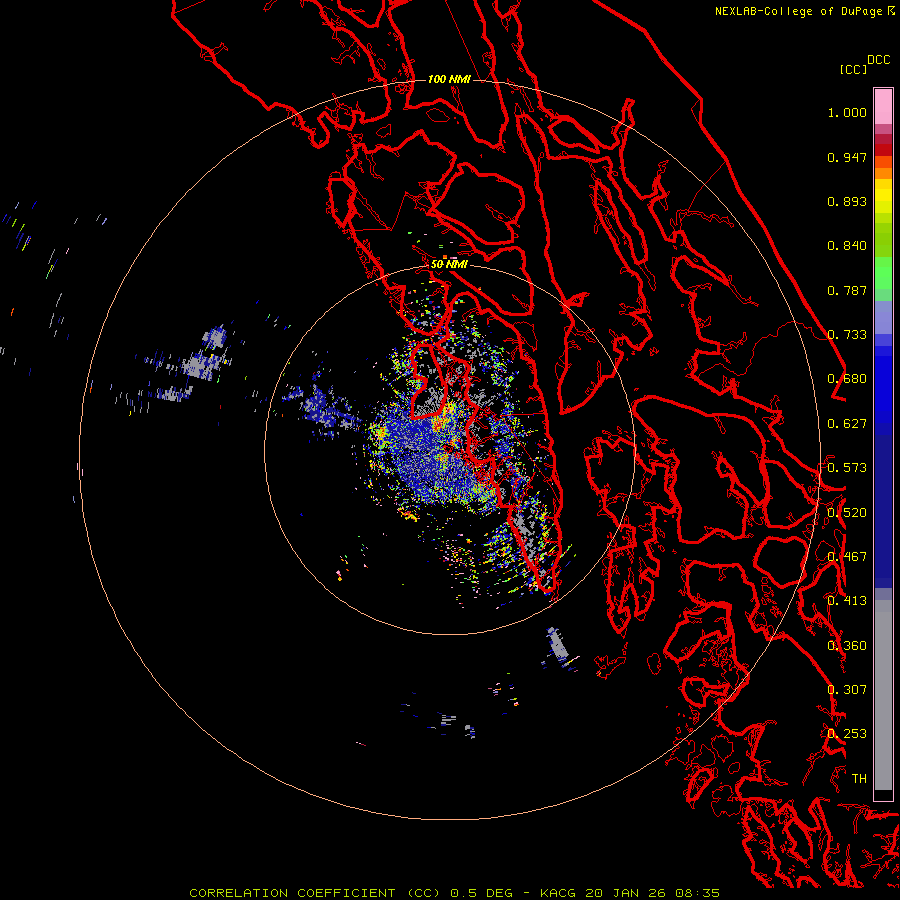
Task: Click the 0.787 color scale value
Action: pos(847,290)
